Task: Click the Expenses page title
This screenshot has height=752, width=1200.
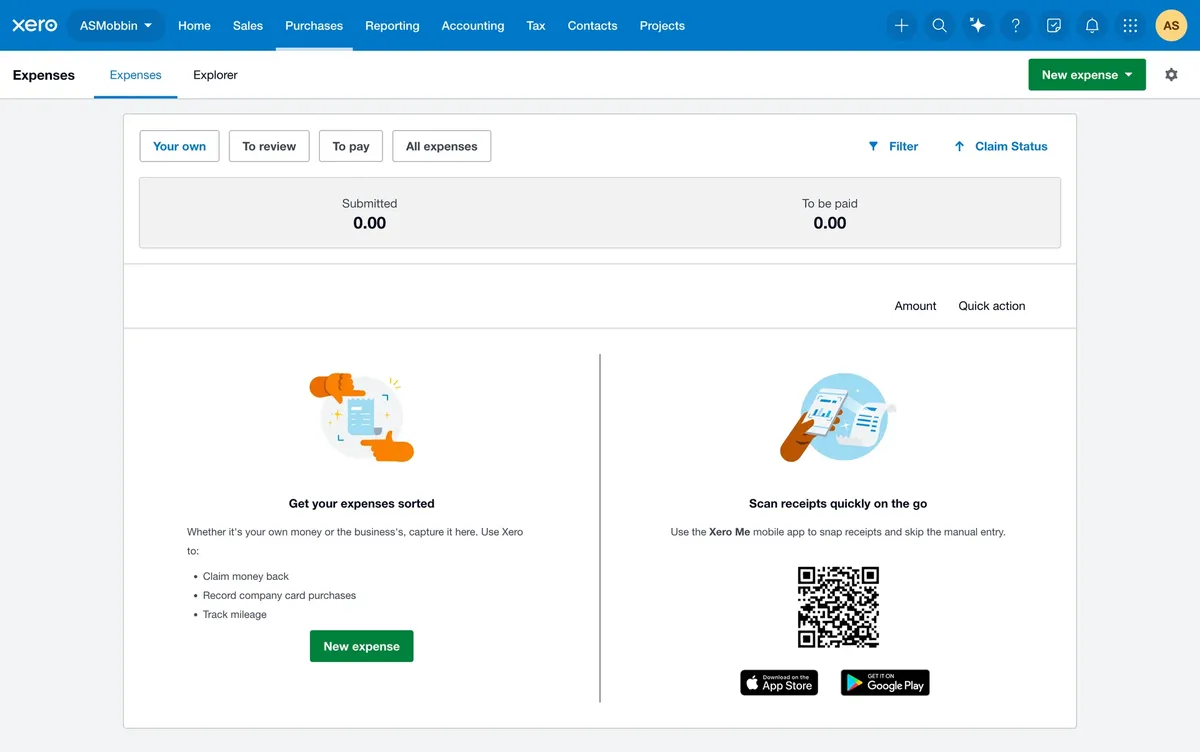Action: pyautogui.click(x=44, y=75)
